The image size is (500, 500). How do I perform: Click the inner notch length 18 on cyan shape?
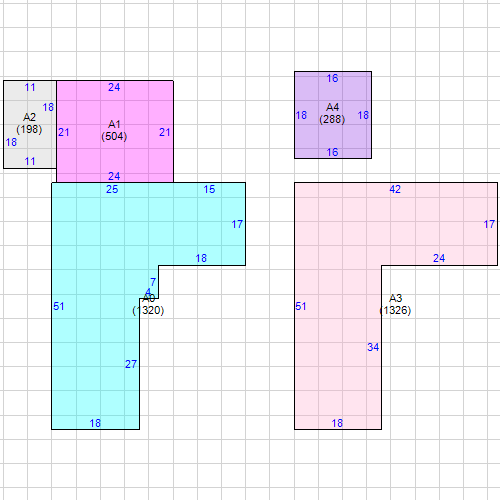coord(201,258)
